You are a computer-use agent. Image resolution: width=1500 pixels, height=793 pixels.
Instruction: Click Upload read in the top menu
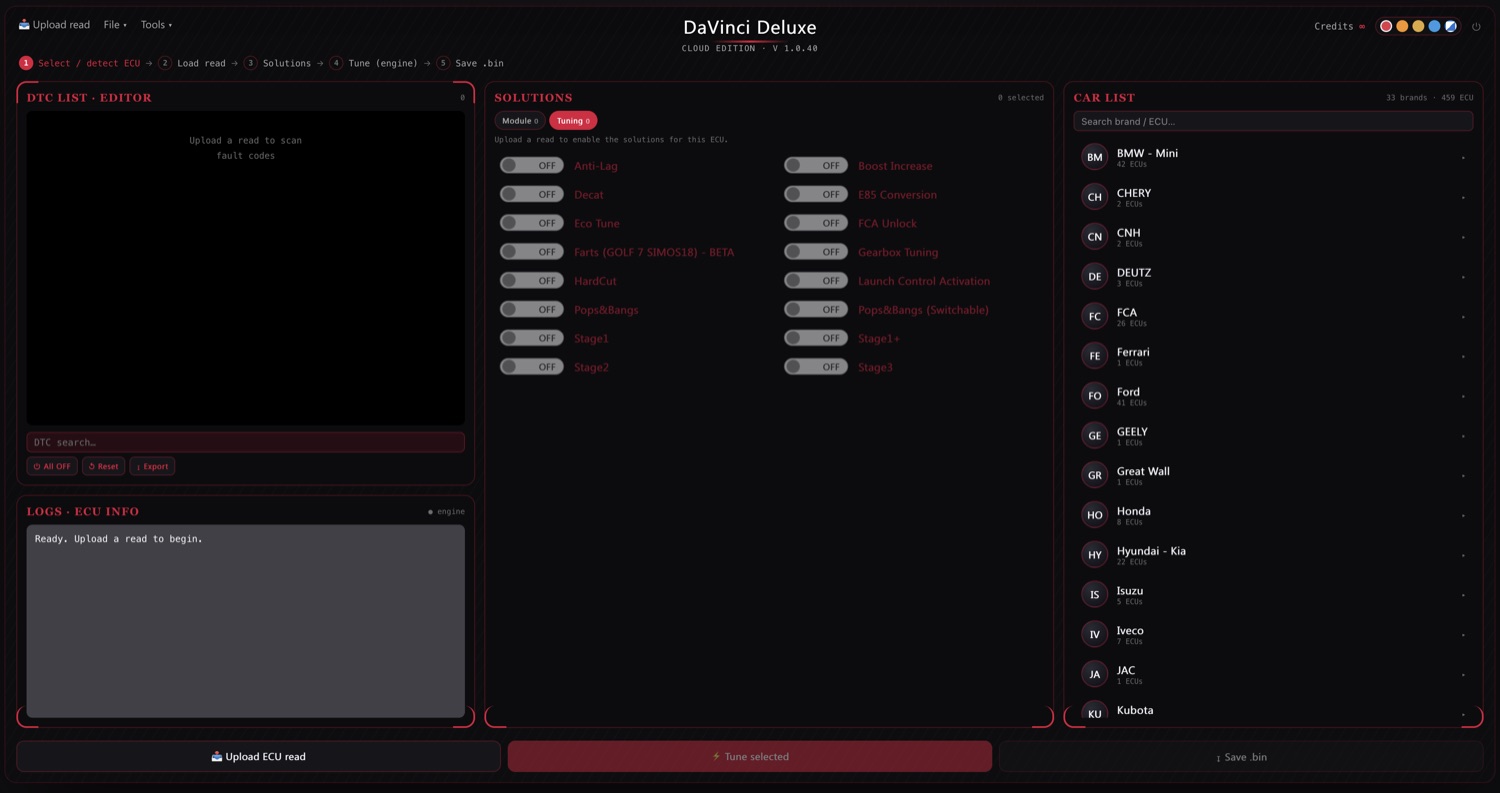54,25
